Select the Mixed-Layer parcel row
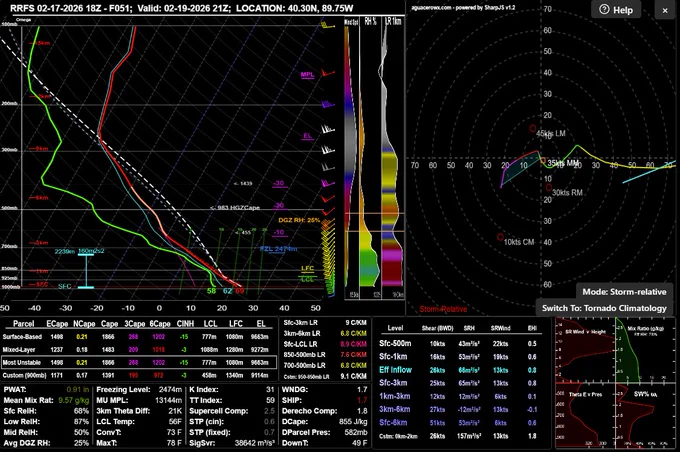680x452 pixels. [x=139, y=349]
